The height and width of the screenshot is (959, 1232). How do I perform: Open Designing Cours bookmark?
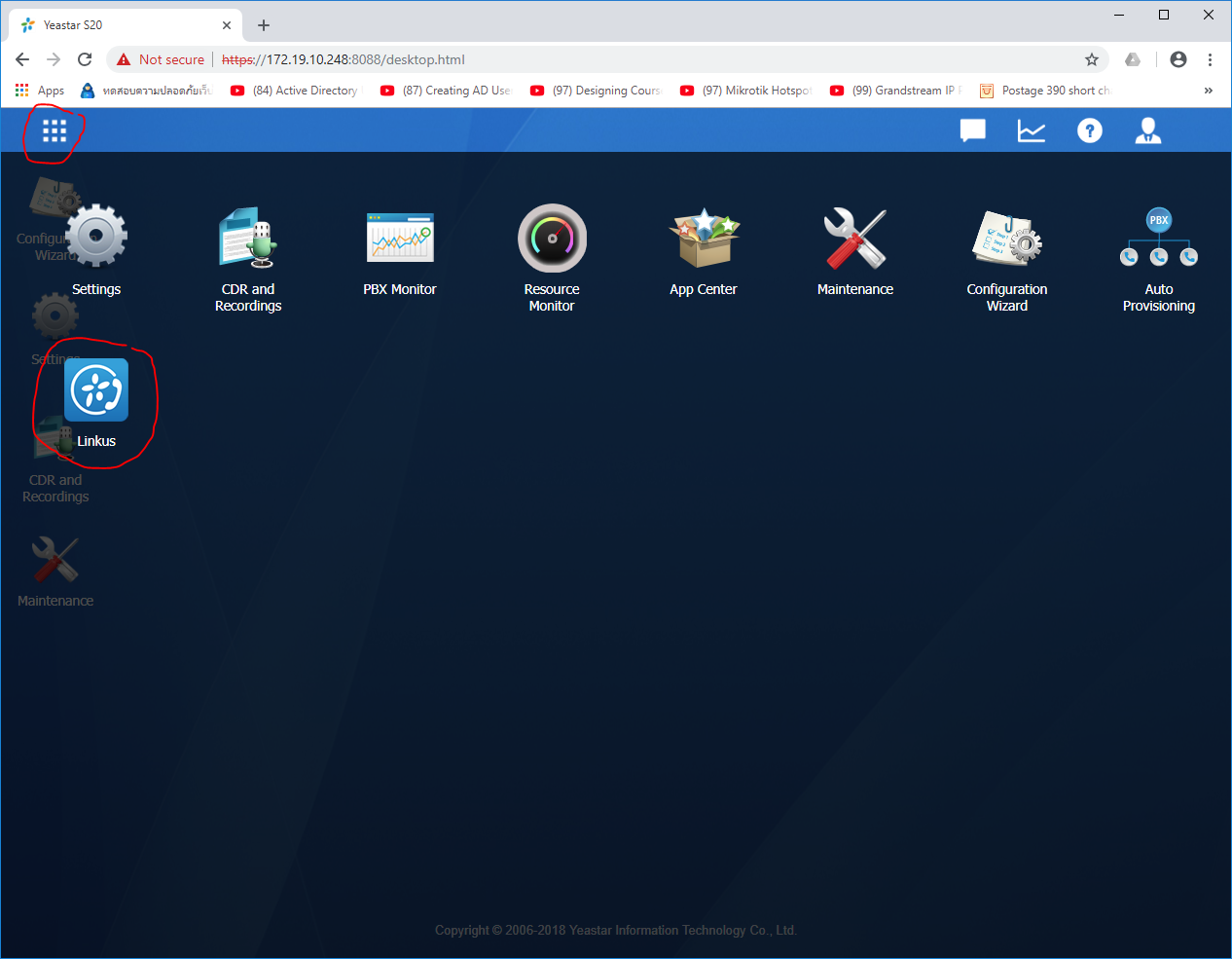point(595,91)
